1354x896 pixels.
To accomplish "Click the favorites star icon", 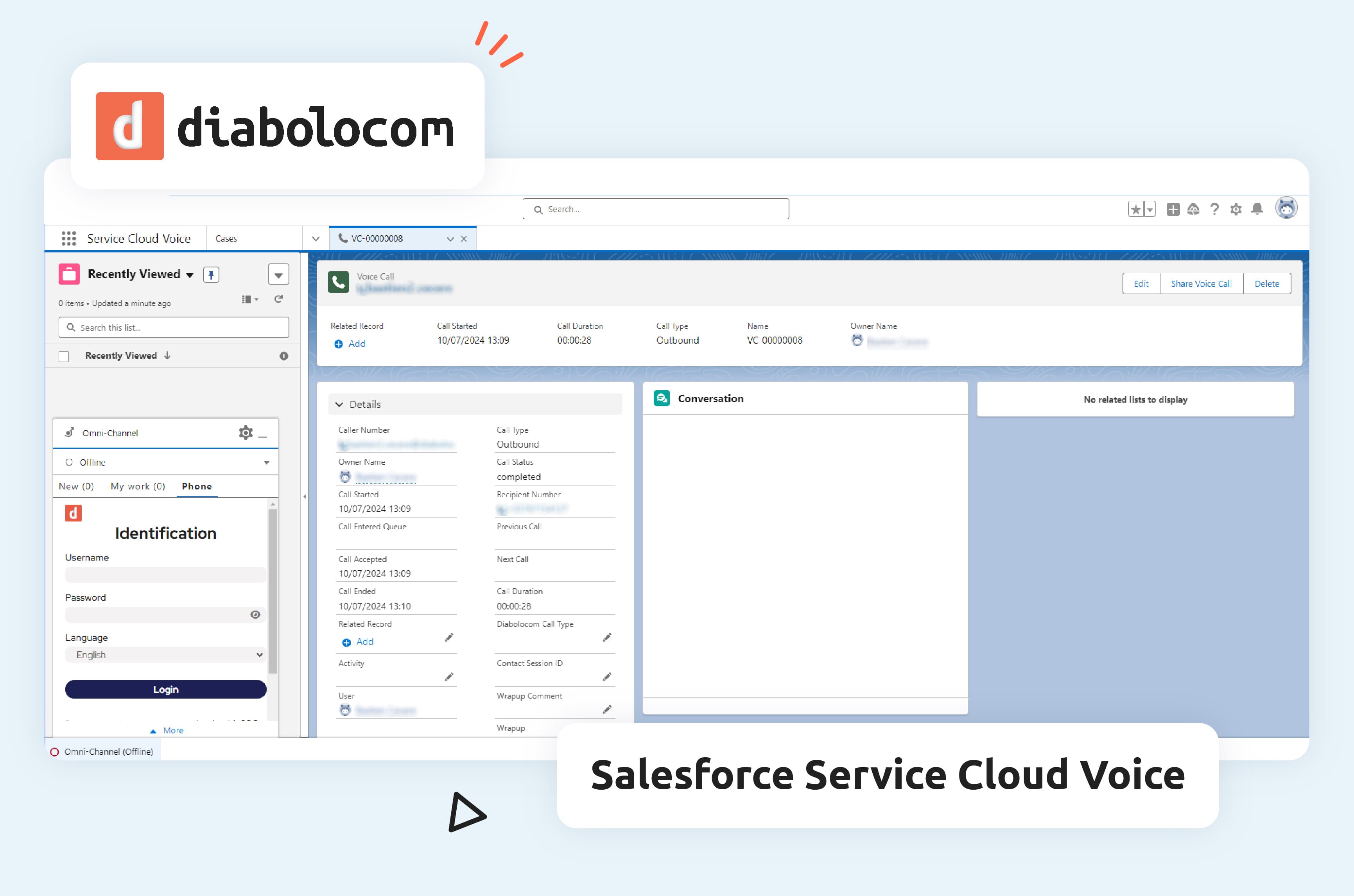I will click(x=1136, y=210).
